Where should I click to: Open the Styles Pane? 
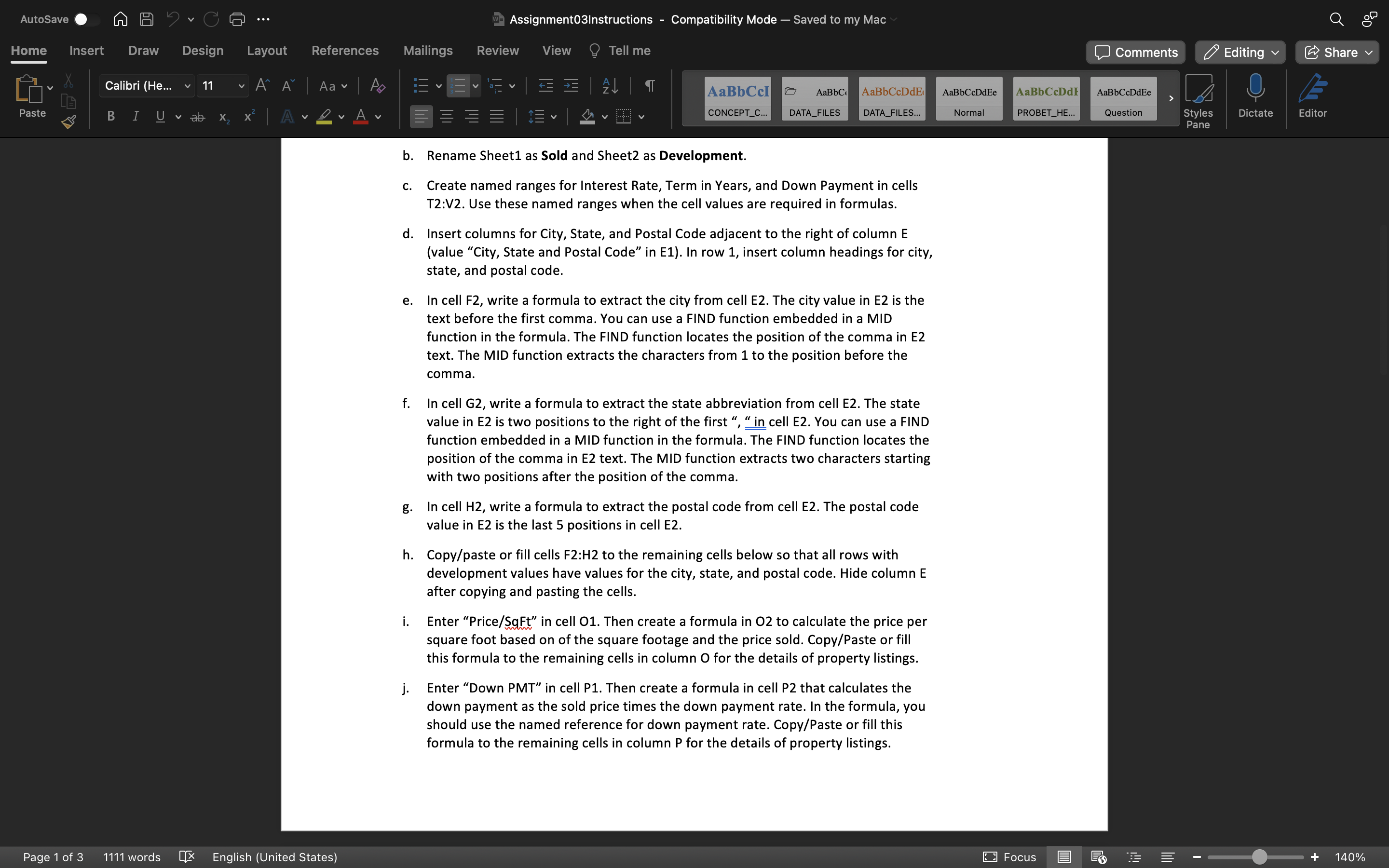1198,101
